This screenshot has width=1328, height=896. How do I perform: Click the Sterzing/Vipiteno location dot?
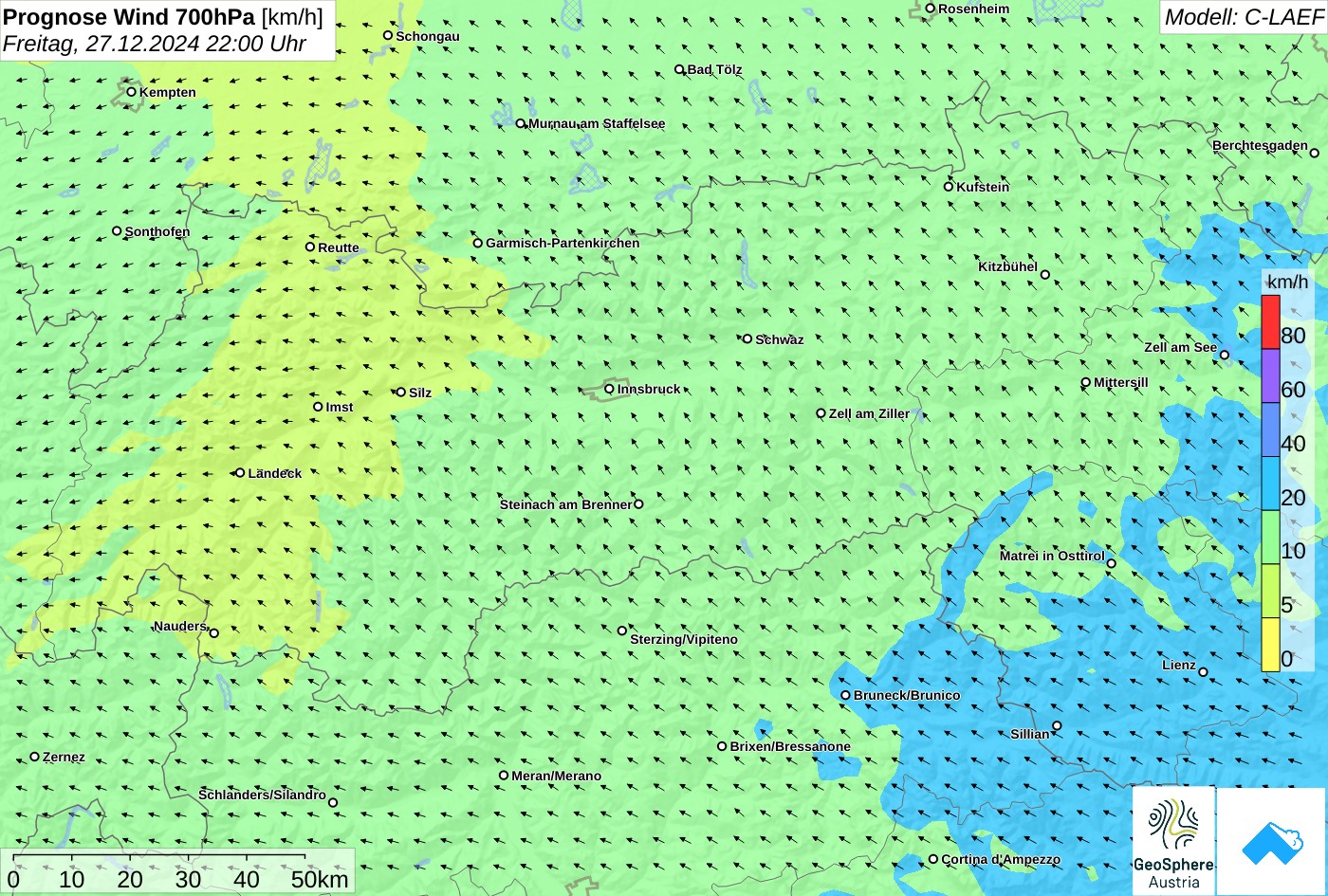point(622,631)
